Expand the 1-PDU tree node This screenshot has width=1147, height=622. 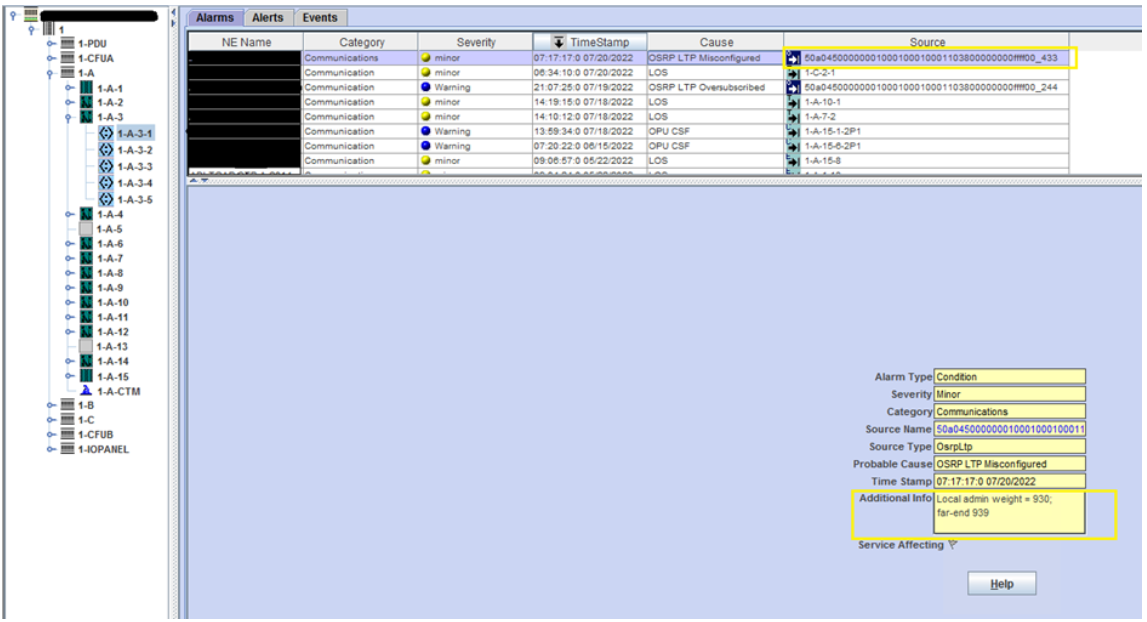pyautogui.click(x=50, y=43)
